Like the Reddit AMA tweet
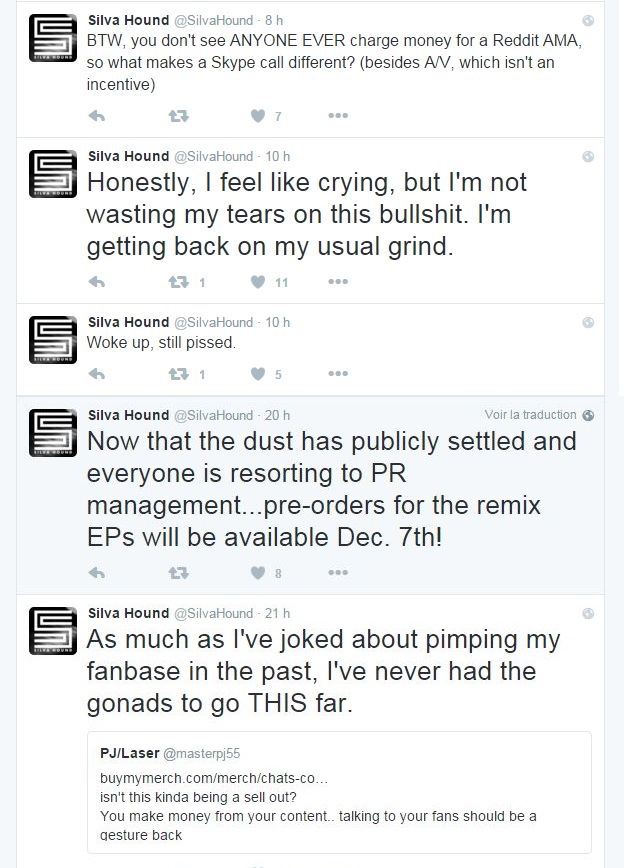The height and width of the screenshot is (868, 632). click(x=258, y=116)
